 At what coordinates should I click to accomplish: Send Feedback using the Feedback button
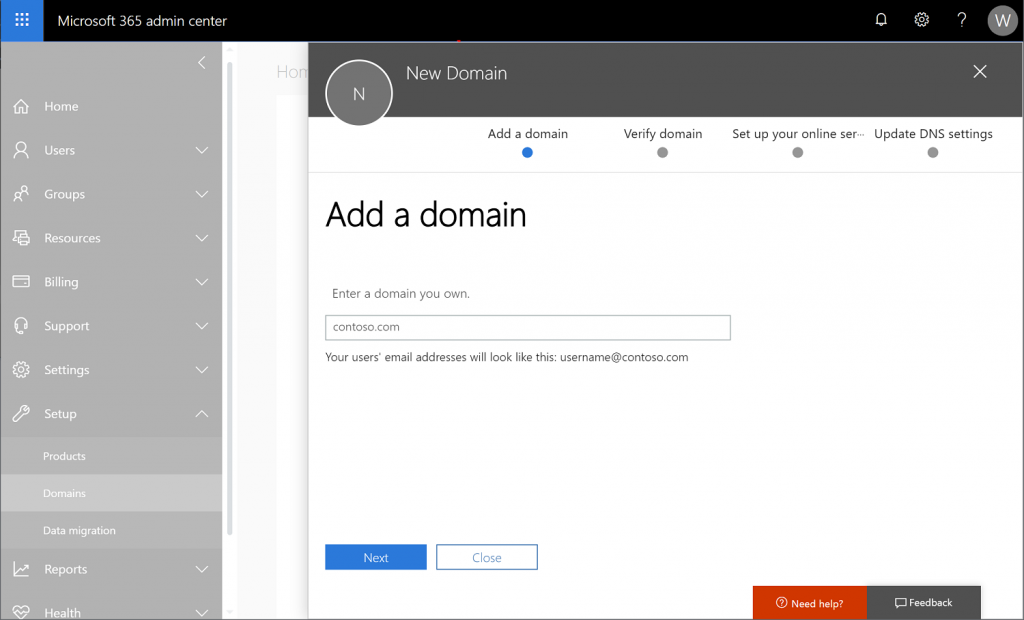click(x=923, y=602)
